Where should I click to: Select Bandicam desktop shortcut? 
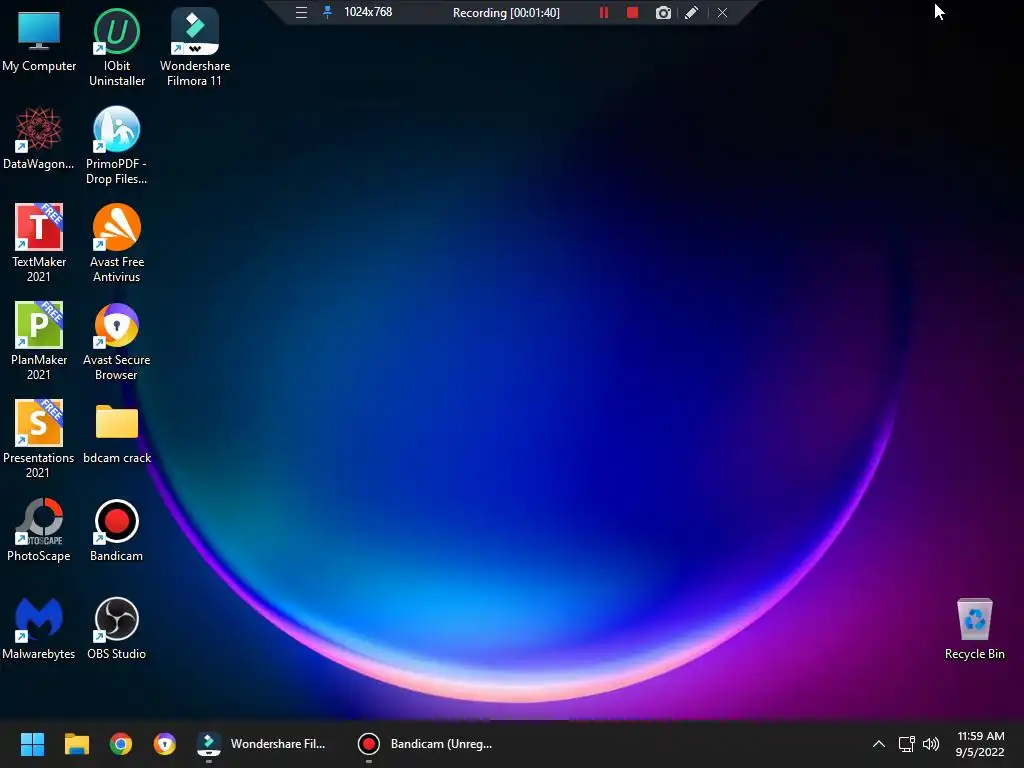[117, 530]
